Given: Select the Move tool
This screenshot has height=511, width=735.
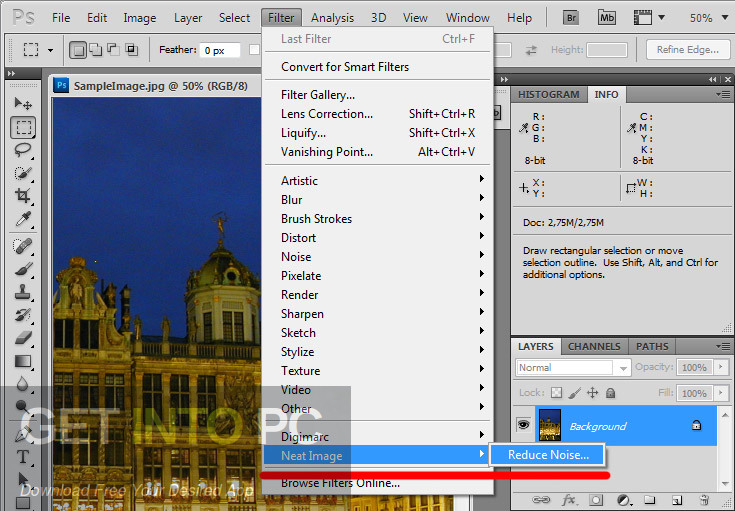Looking at the screenshot, I should pos(22,104).
